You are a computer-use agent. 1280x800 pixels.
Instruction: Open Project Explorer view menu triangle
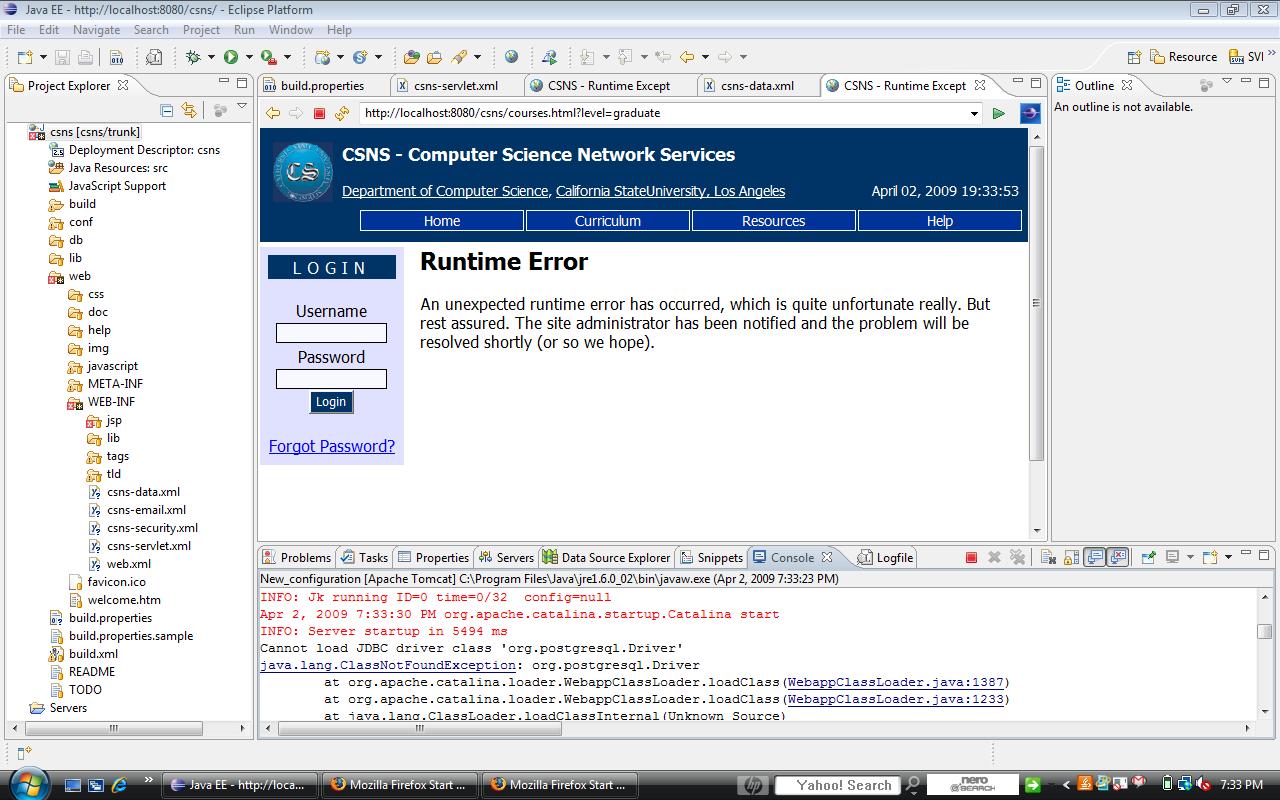242,107
